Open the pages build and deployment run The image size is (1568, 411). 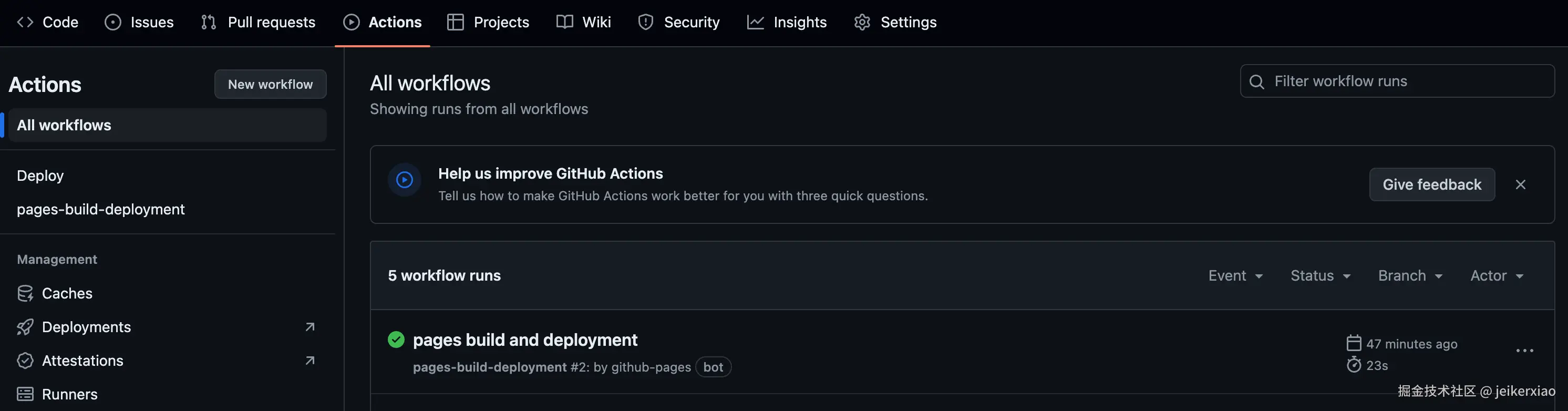525,340
